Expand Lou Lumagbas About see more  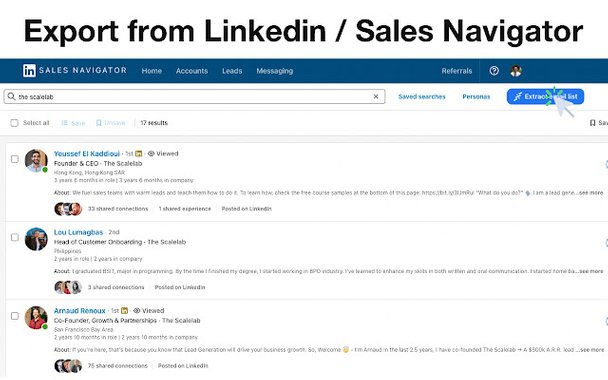pos(591,271)
